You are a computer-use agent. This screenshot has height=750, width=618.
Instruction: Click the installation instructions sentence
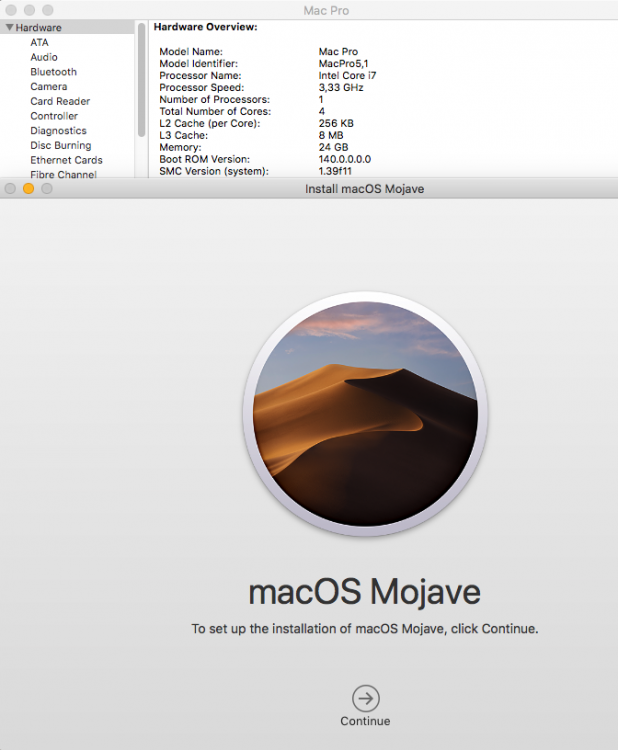coord(364,629)
